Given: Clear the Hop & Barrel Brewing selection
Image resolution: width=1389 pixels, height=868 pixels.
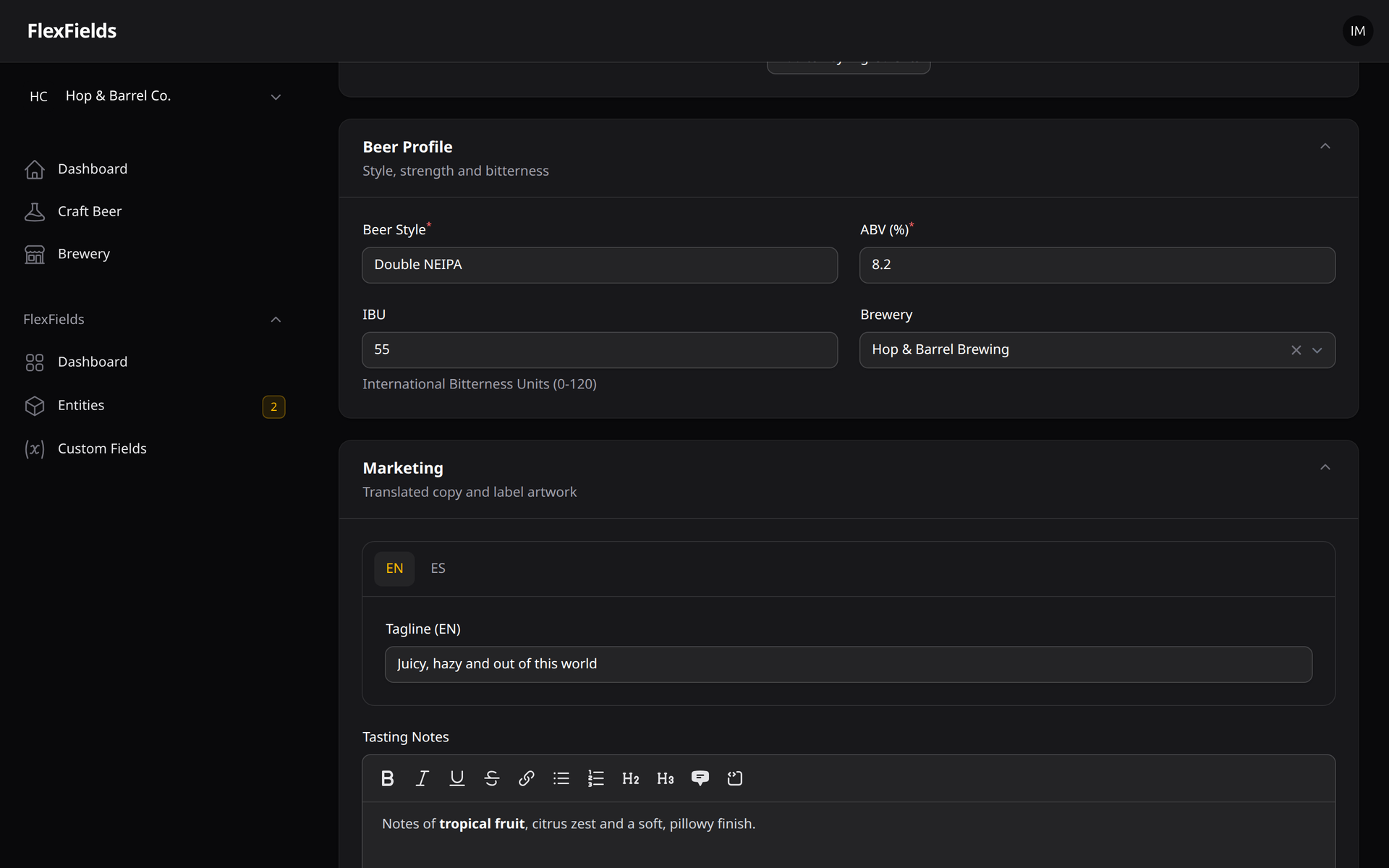Looking at the screenshot, I should (x=1296, y=350).
